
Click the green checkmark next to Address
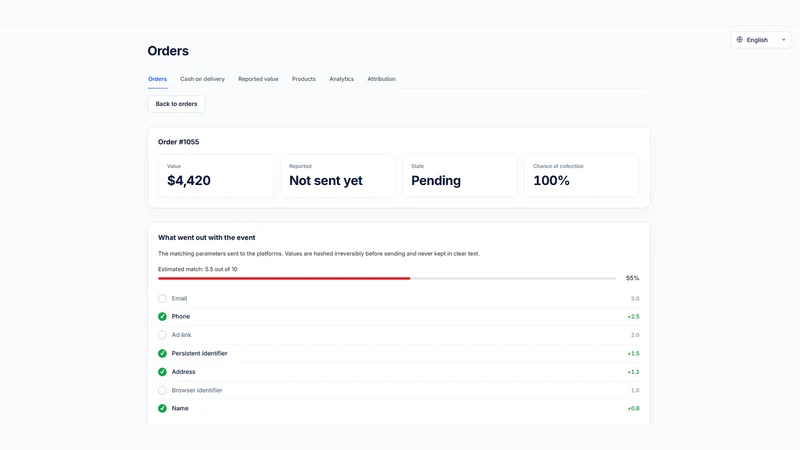pos(162,372)
